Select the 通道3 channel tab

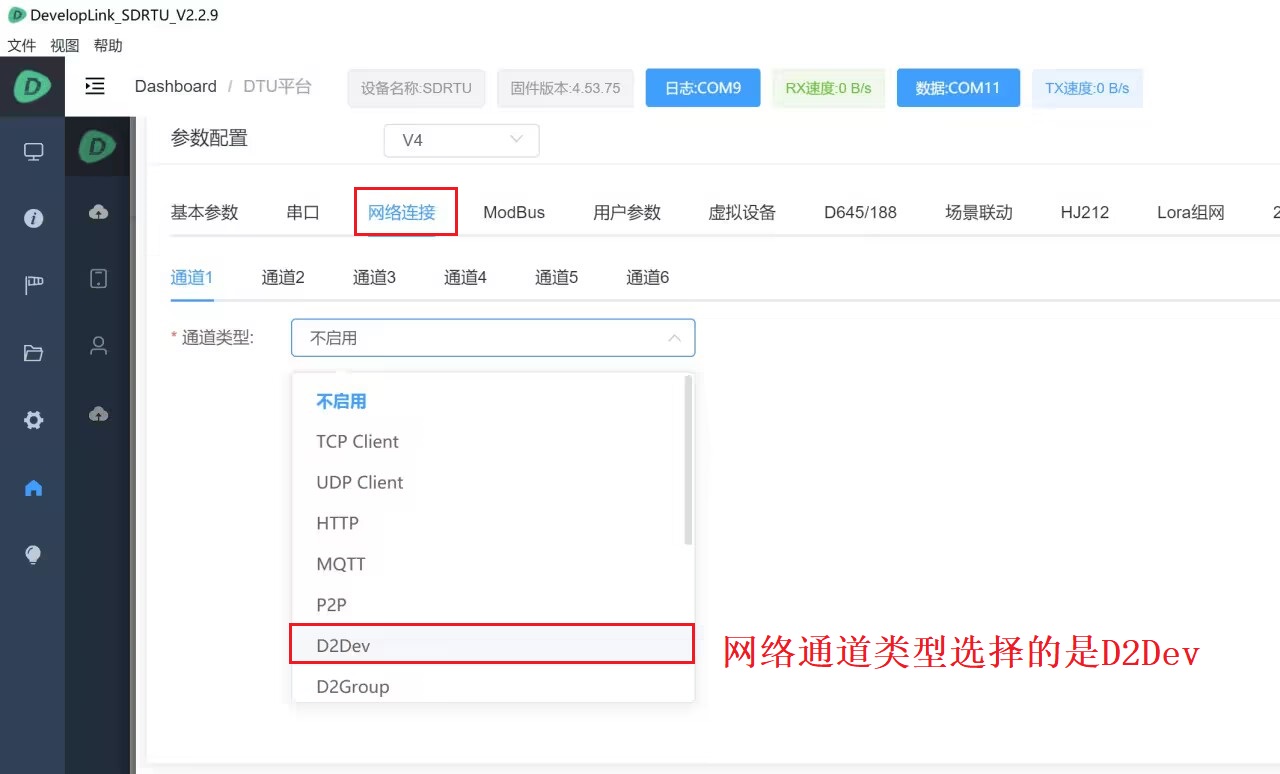click(374, 277)
